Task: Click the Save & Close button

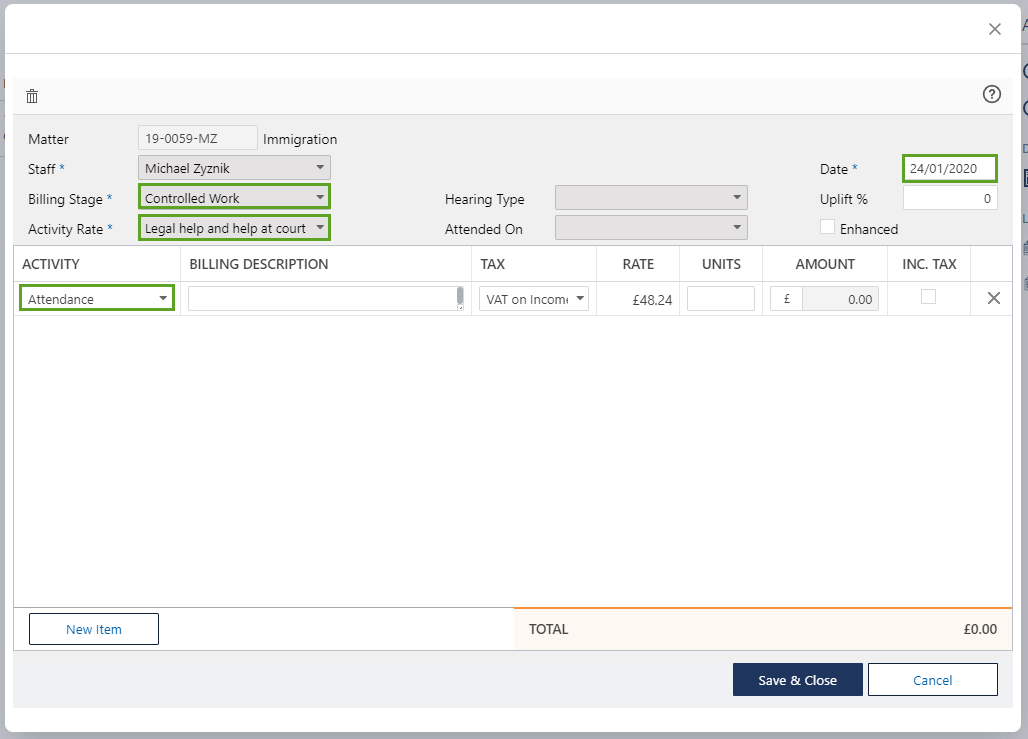Action: pyautogui.click(x=797, y=680)
